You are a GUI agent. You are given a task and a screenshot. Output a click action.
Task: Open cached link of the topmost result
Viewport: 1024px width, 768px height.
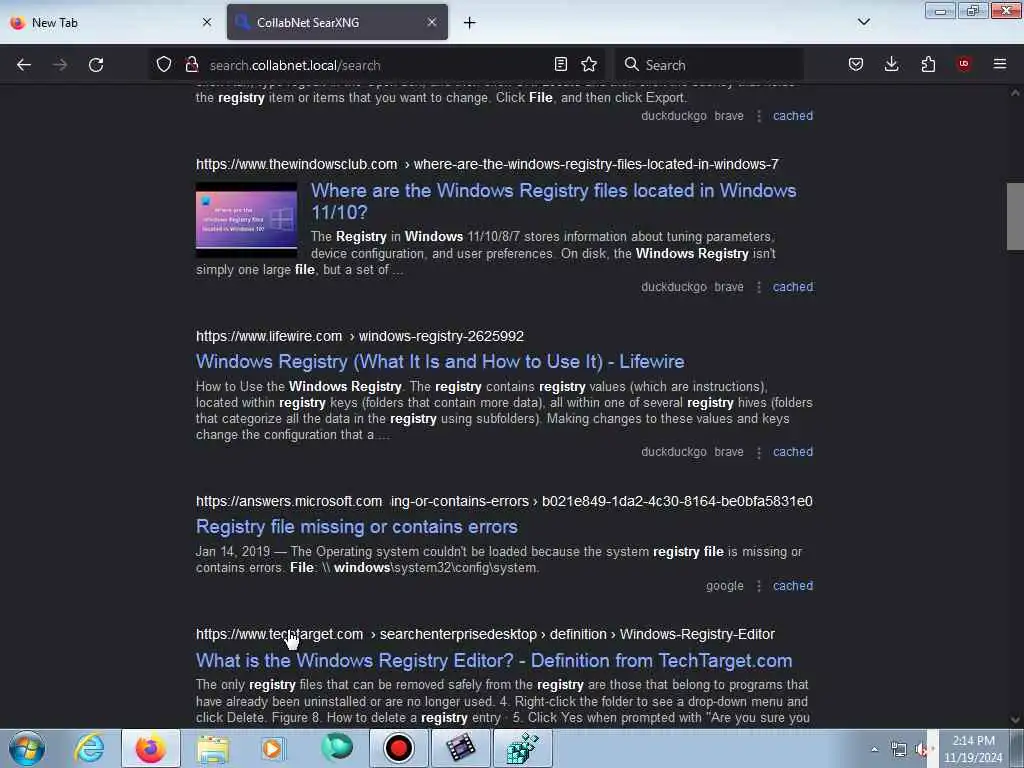(x=793, y=116)
